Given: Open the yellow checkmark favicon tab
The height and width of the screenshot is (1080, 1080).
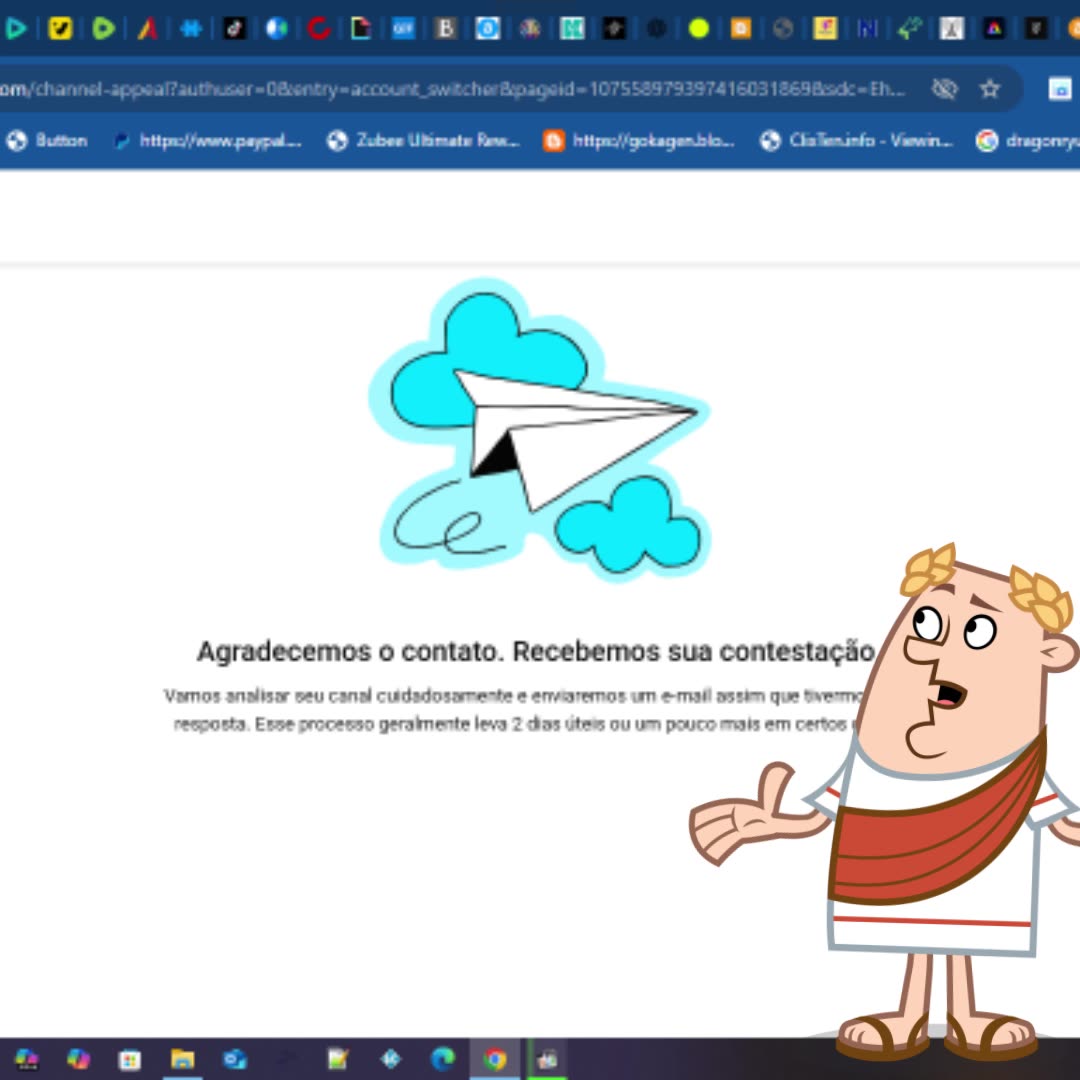Looking at the screenshot, I should (60, 28).
